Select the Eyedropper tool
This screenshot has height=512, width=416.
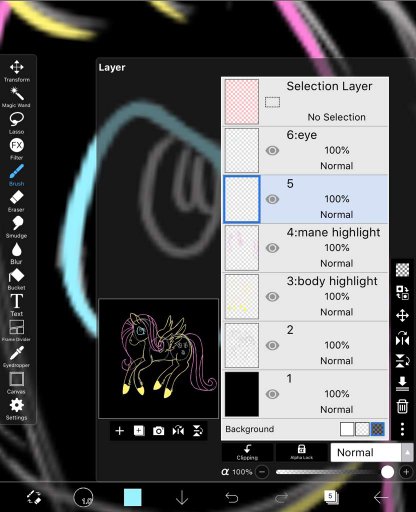pyautogui.click(x=16, y=357)
